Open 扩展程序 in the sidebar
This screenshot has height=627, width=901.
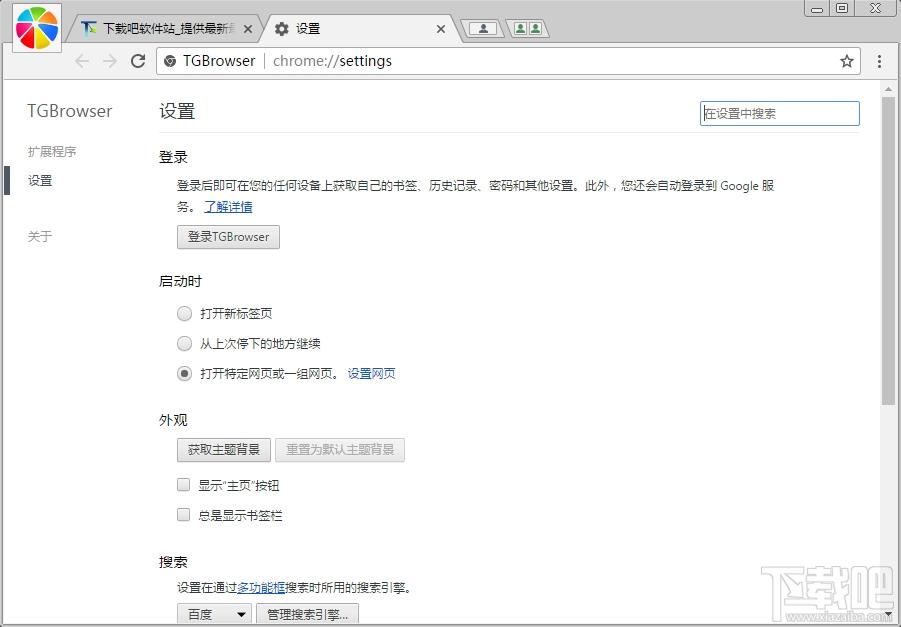click(x=52, y=152)
